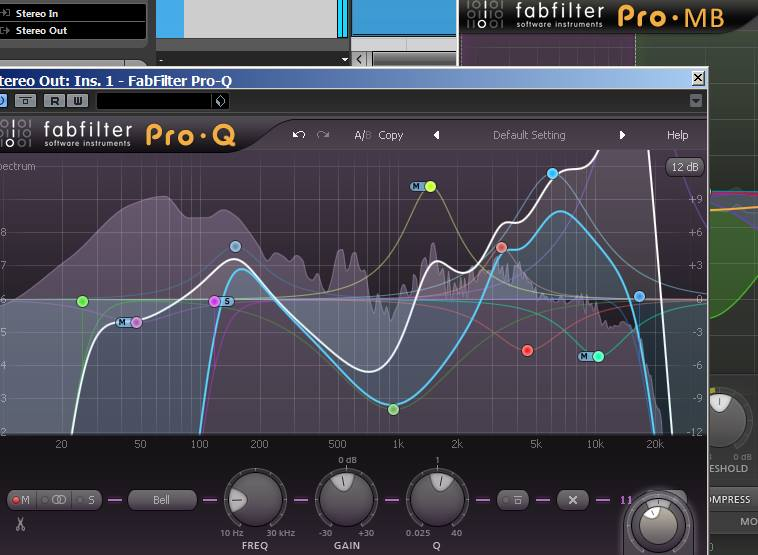Go to previous preset arrow
The width and height of the screenshot is (758, 555).
tap(437, 135)
